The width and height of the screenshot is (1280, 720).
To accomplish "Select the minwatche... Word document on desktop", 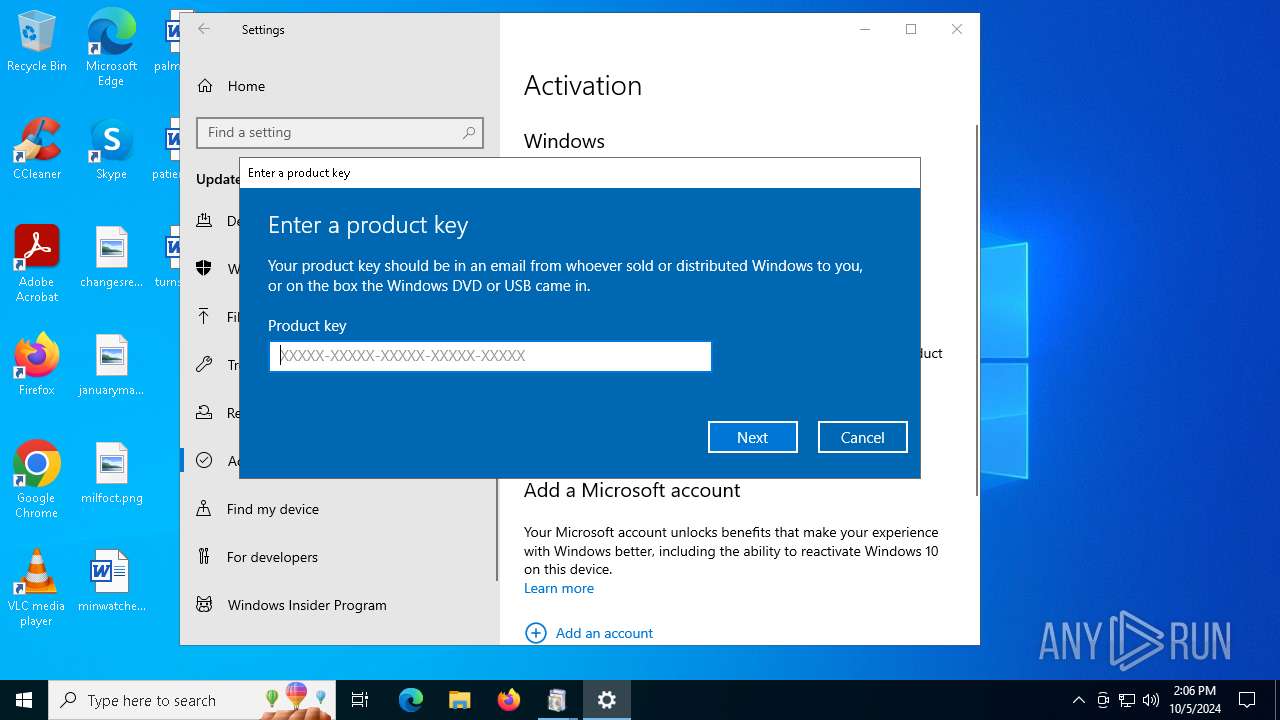I will (x=111, y=581).
